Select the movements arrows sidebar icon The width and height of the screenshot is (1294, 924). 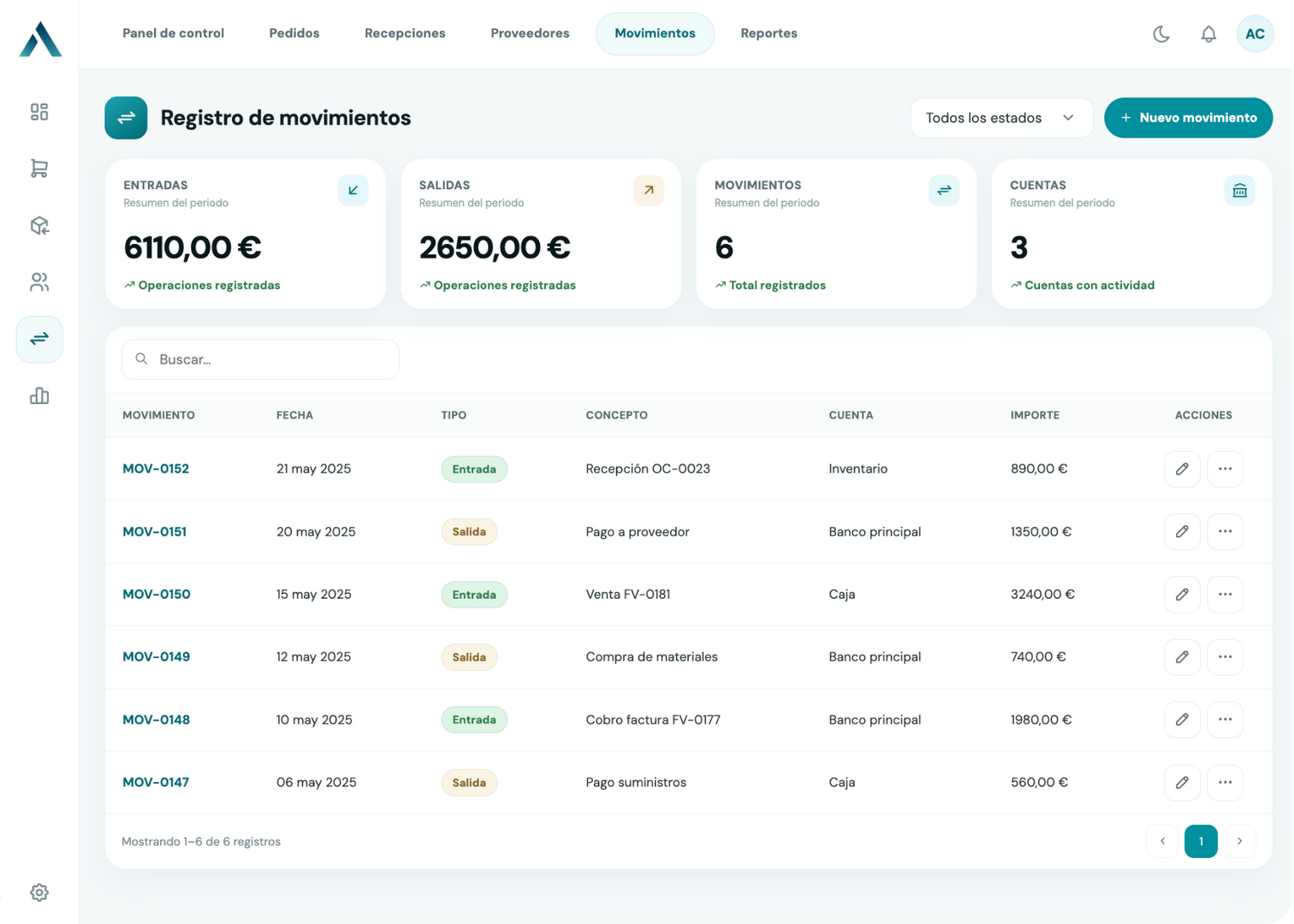pyautogui.click(x=39, y=339)
